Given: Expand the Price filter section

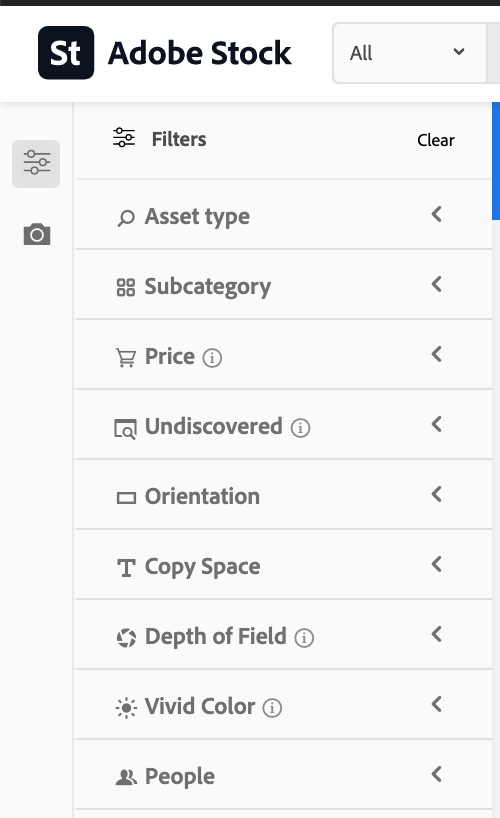Looking at the screenshot, I should pos(284,355).
